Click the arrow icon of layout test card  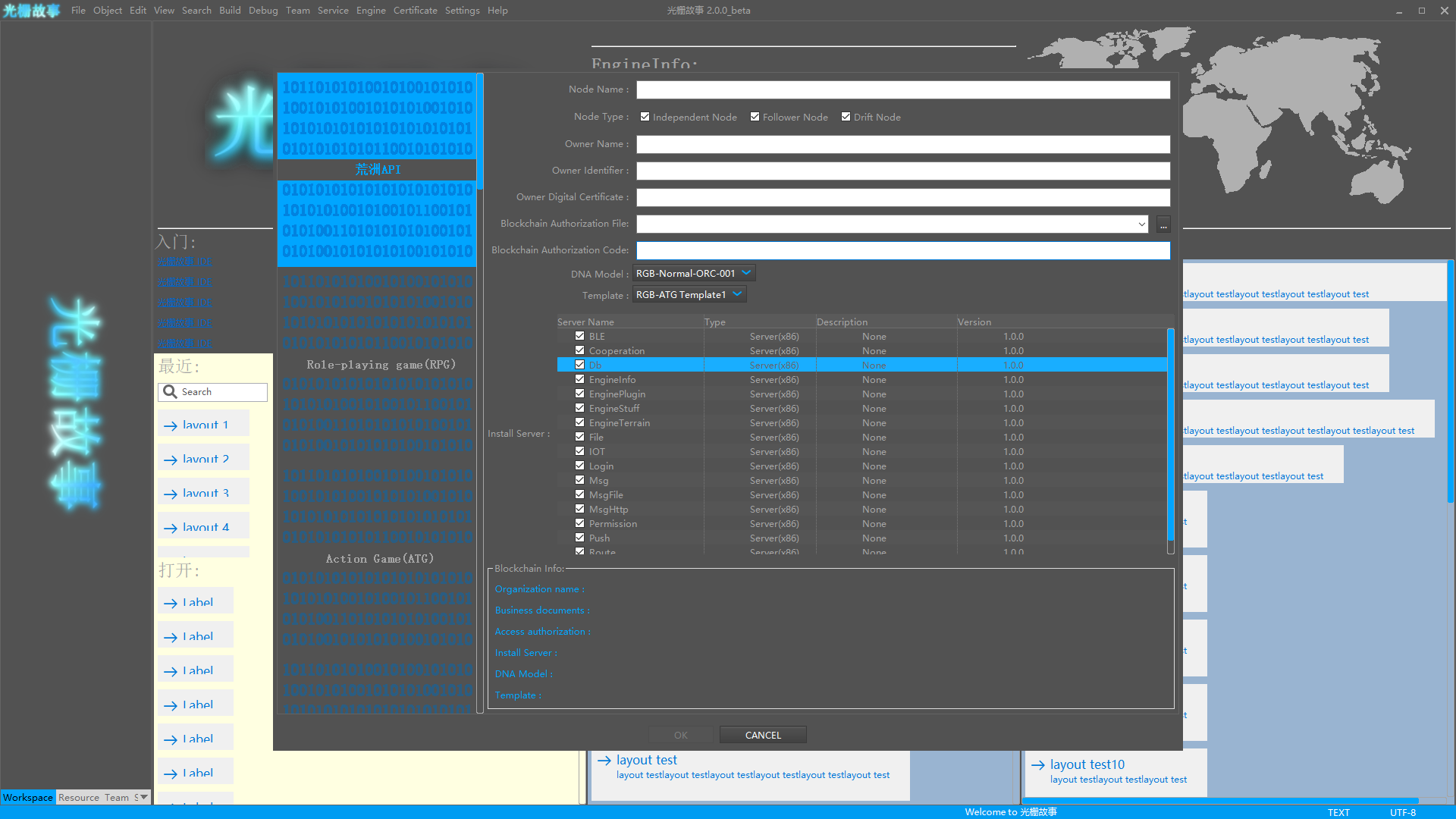(604, 761)
